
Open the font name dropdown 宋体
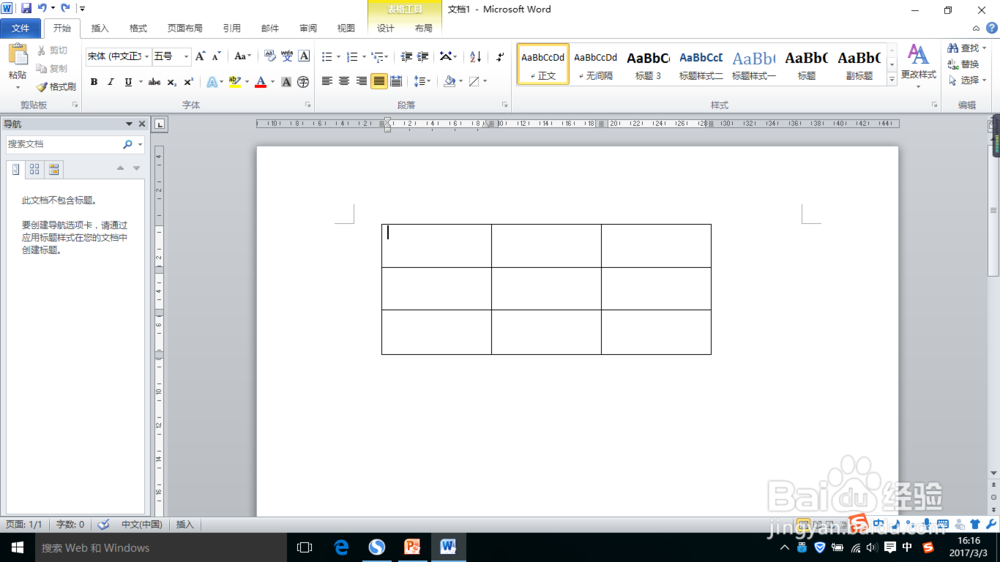coord(147,56)
